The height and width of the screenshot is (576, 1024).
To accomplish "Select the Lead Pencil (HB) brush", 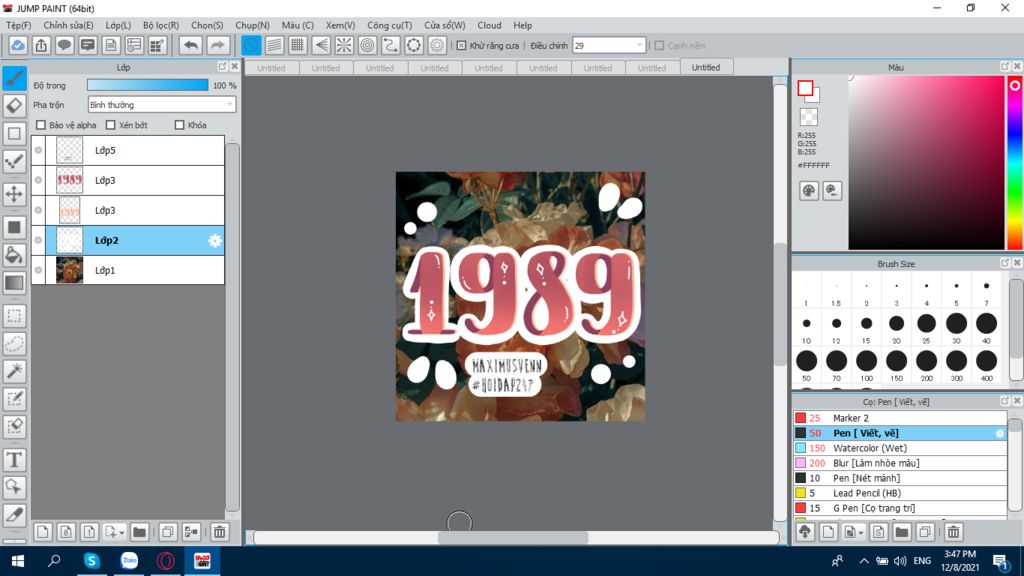I will pyautogui.click(x=900, y=493).
